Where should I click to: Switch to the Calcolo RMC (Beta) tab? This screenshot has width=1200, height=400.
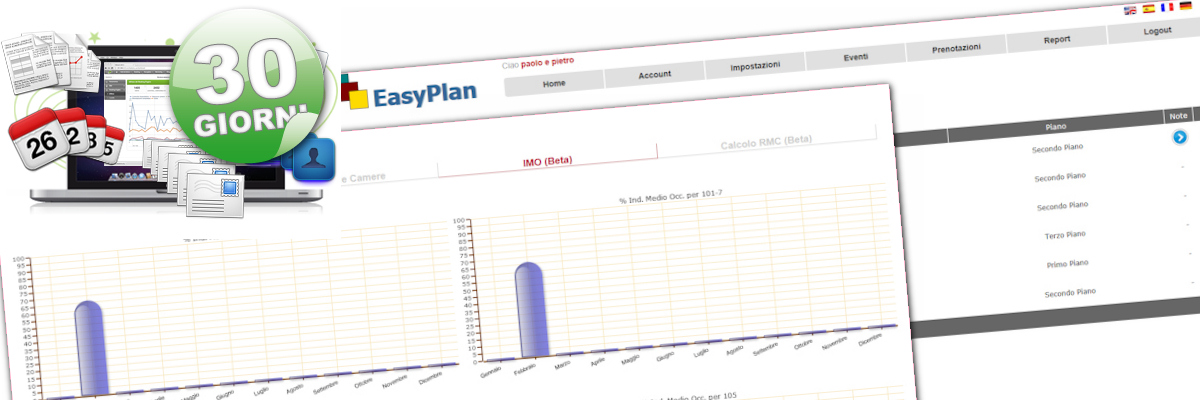[767, 144]
